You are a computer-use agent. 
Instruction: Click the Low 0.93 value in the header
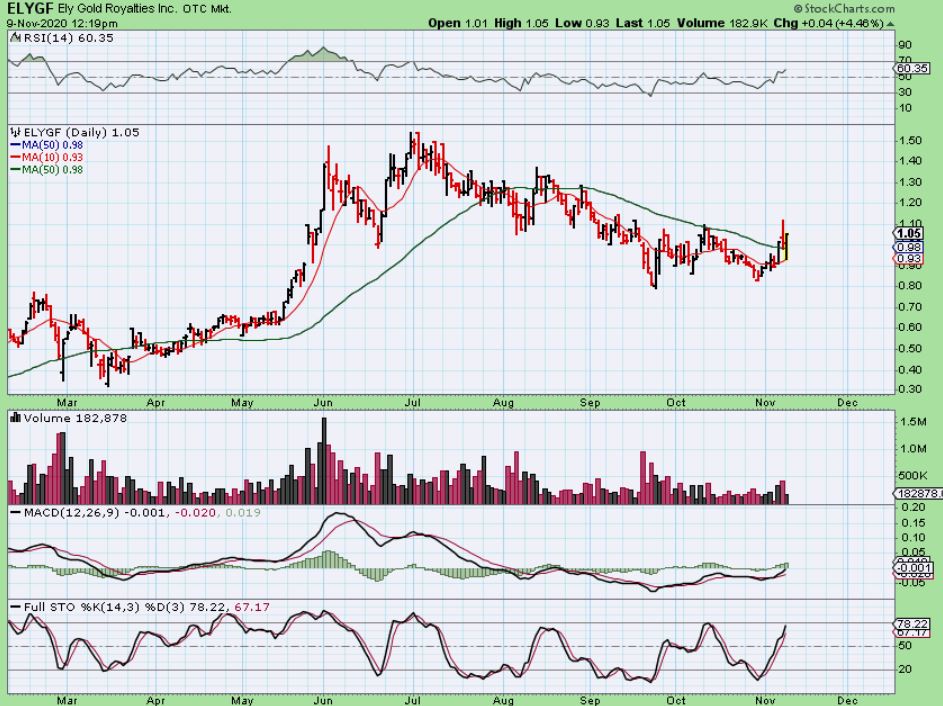[x=582, y=23]
